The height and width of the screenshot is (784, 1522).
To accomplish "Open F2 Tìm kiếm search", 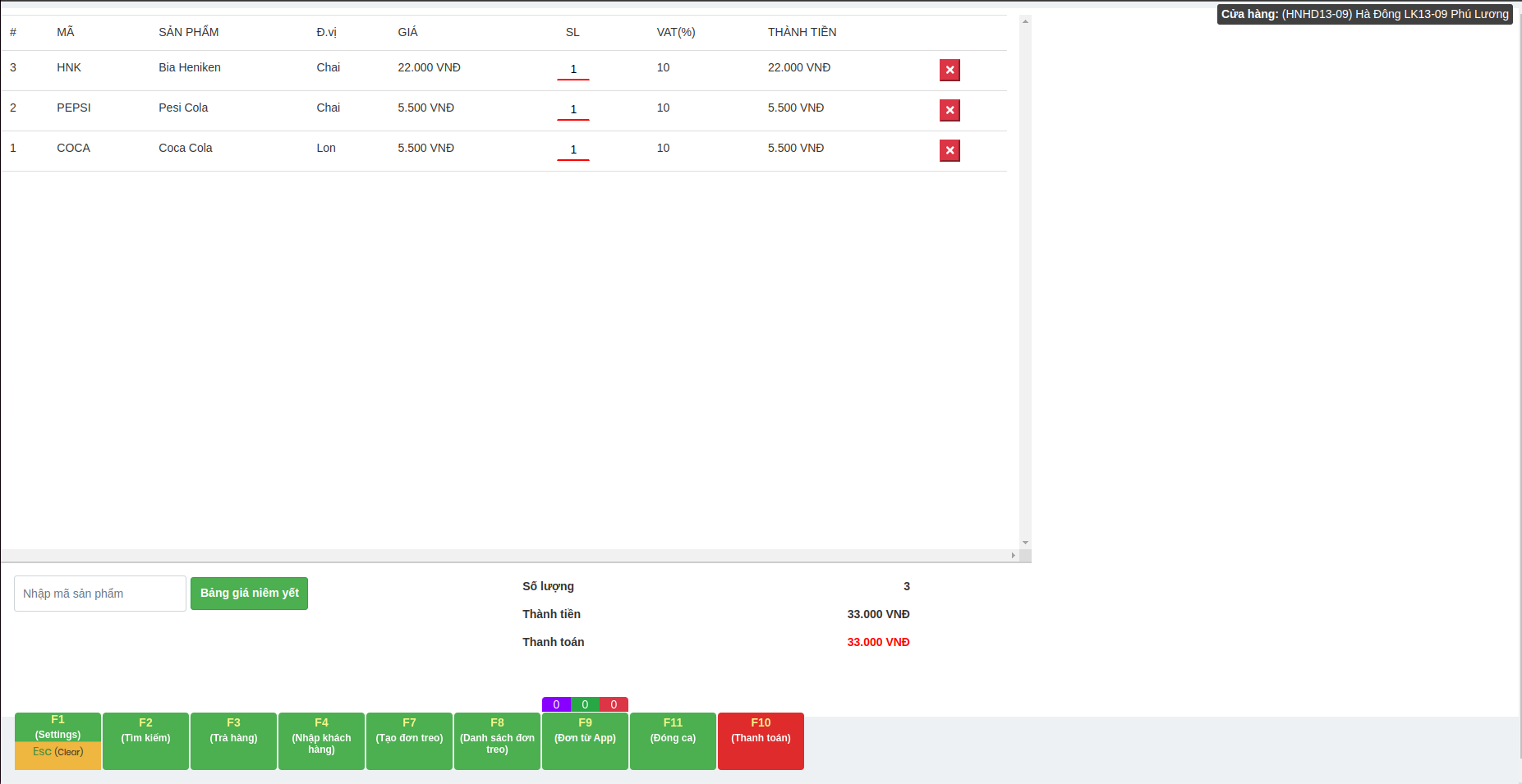I will (145, 740).
